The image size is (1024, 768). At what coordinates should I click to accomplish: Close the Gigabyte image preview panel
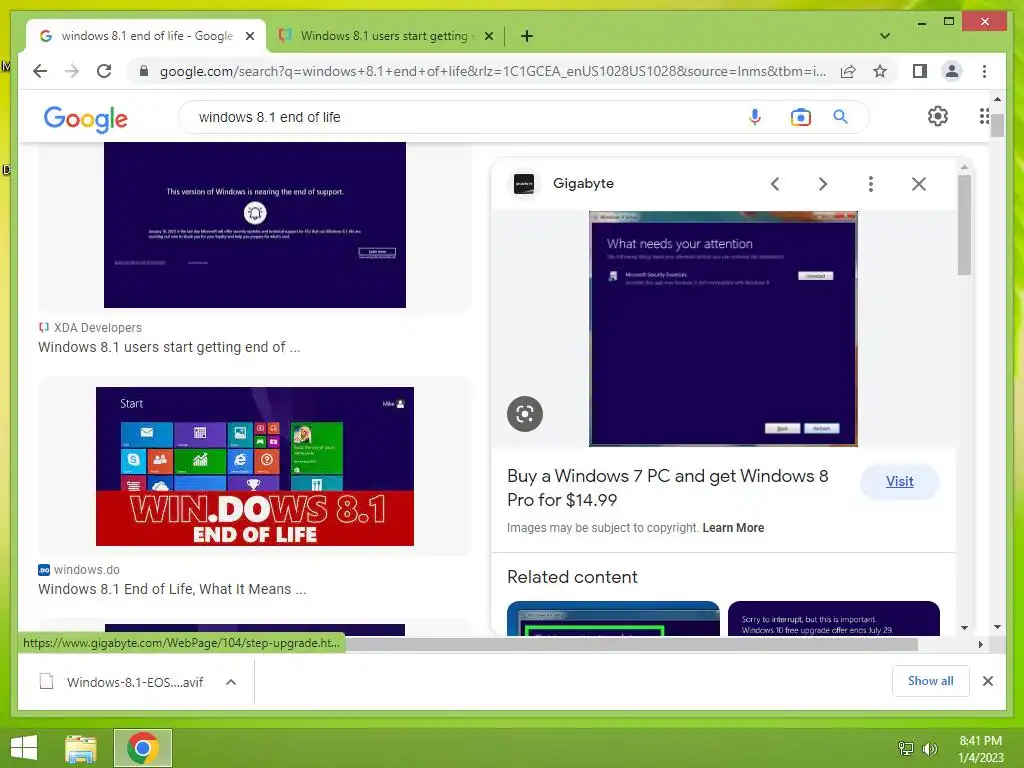click(919, 184)
